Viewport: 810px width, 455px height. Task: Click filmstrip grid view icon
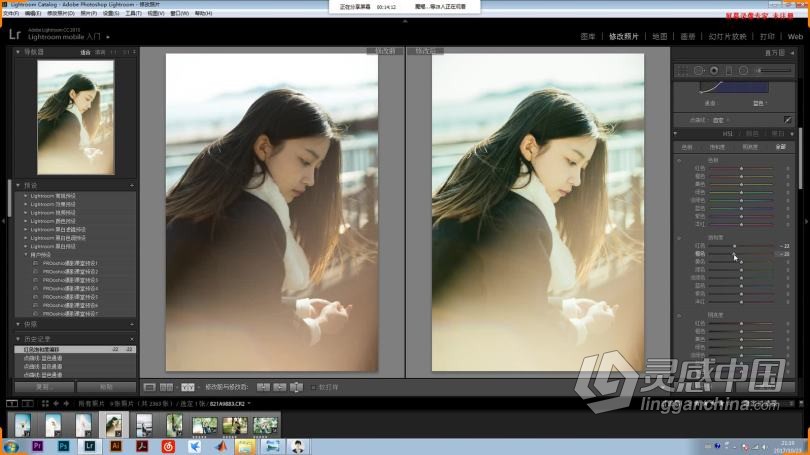coord(45,403)
